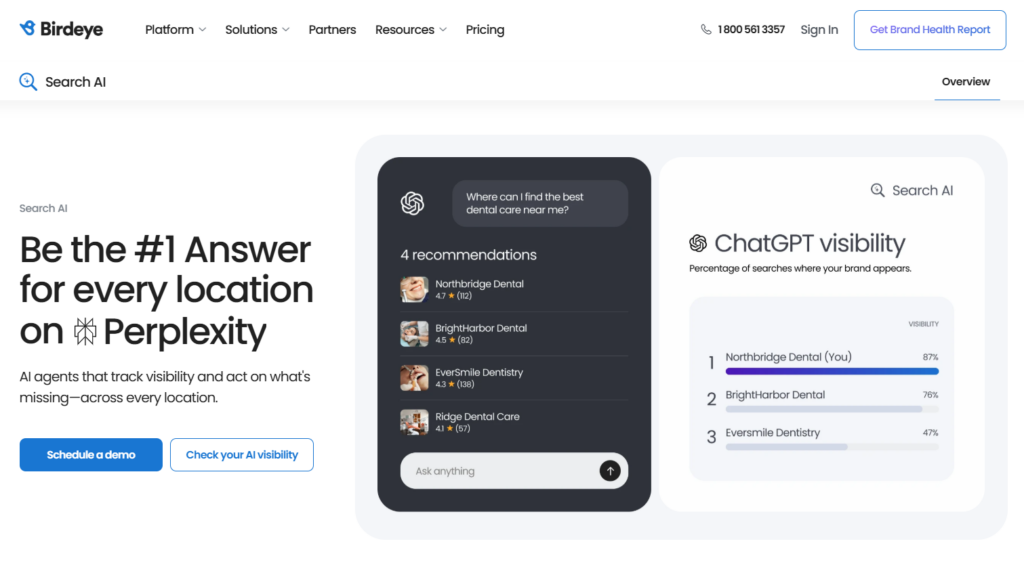Click ChatGPT icon beside visibility heading
The image size is (1024, 575).
click(698, 243)
